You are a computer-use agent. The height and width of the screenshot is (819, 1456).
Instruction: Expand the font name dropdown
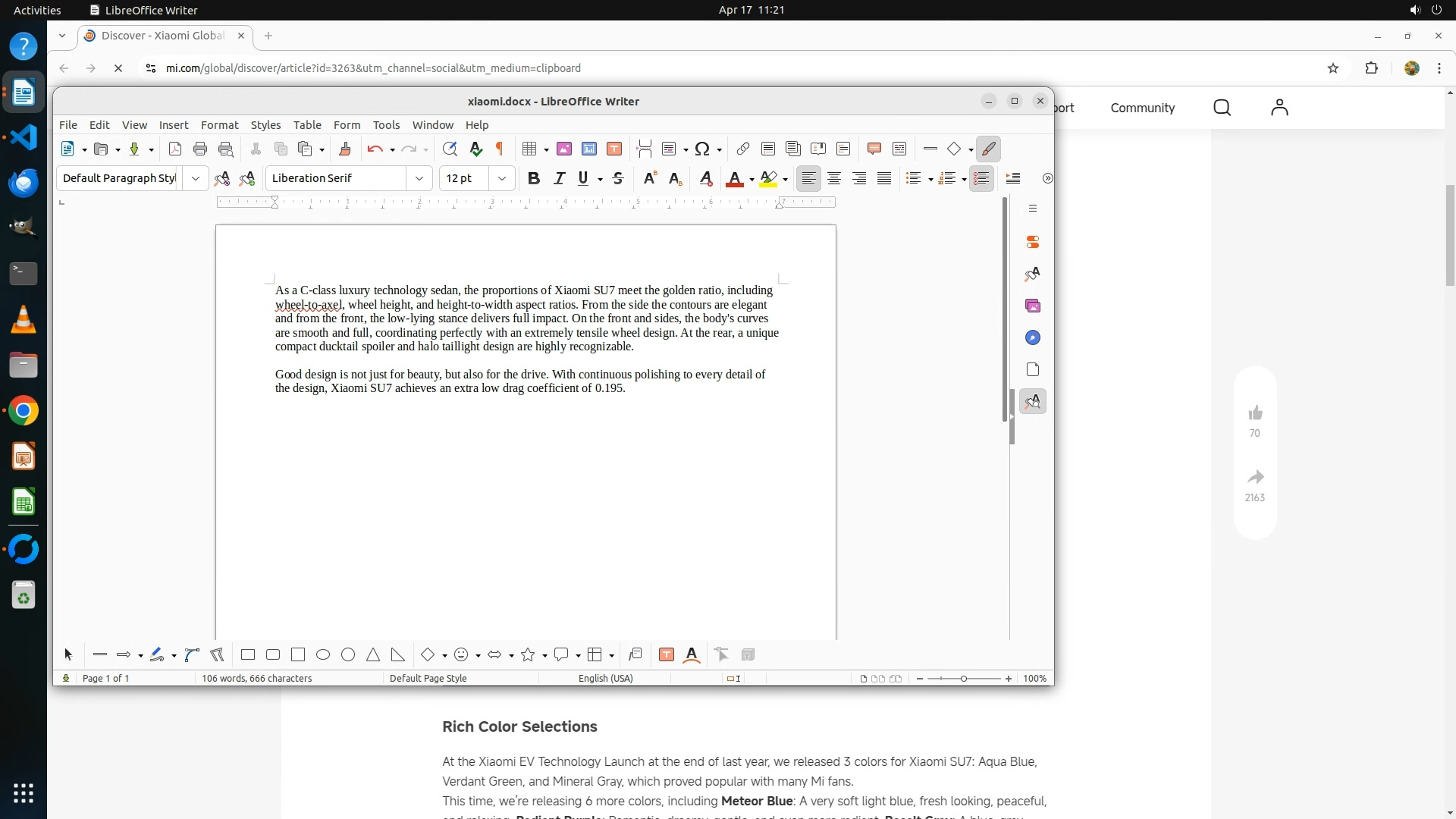coord(419,179)
